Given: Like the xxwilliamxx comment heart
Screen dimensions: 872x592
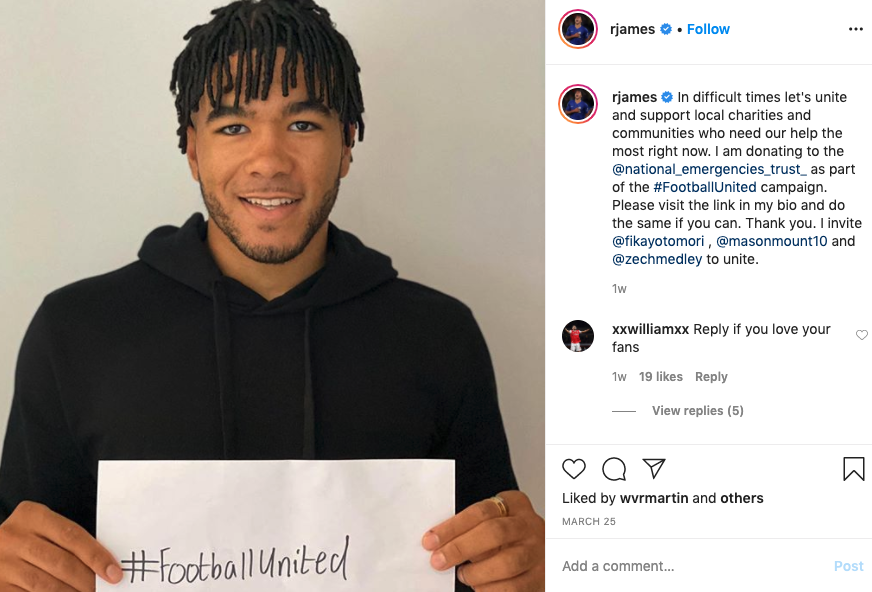Looking at the screenshot, I should pos(861,335).
